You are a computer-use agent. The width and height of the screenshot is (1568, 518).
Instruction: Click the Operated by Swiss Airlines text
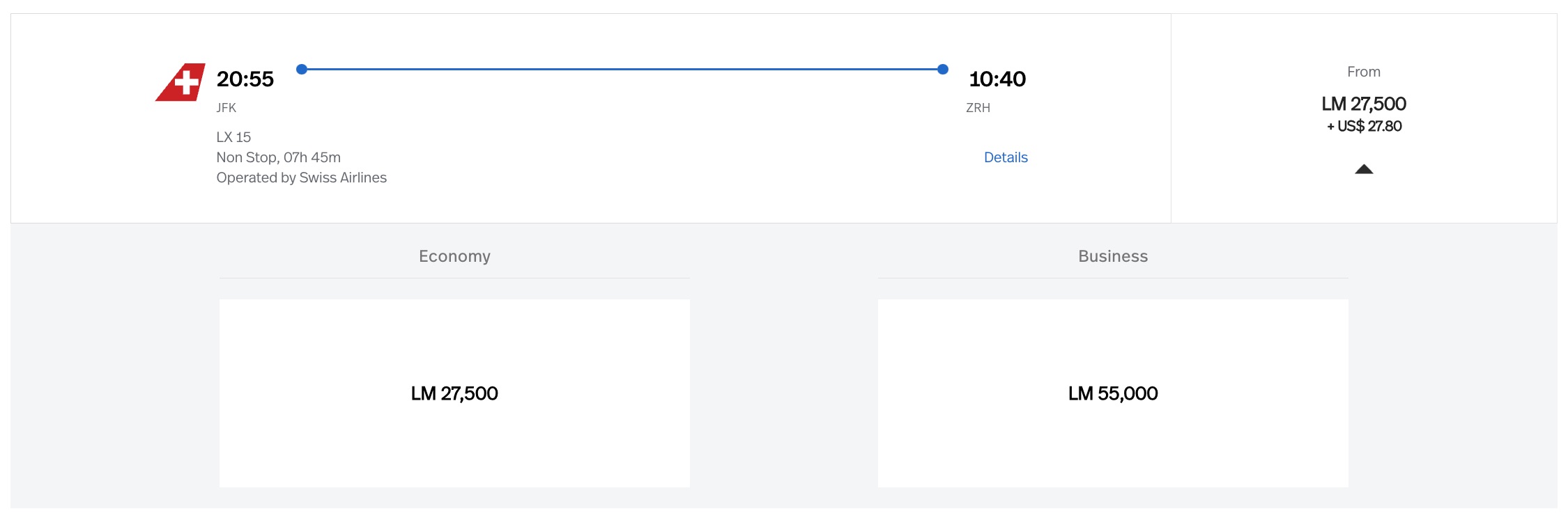tap(301, 178)
